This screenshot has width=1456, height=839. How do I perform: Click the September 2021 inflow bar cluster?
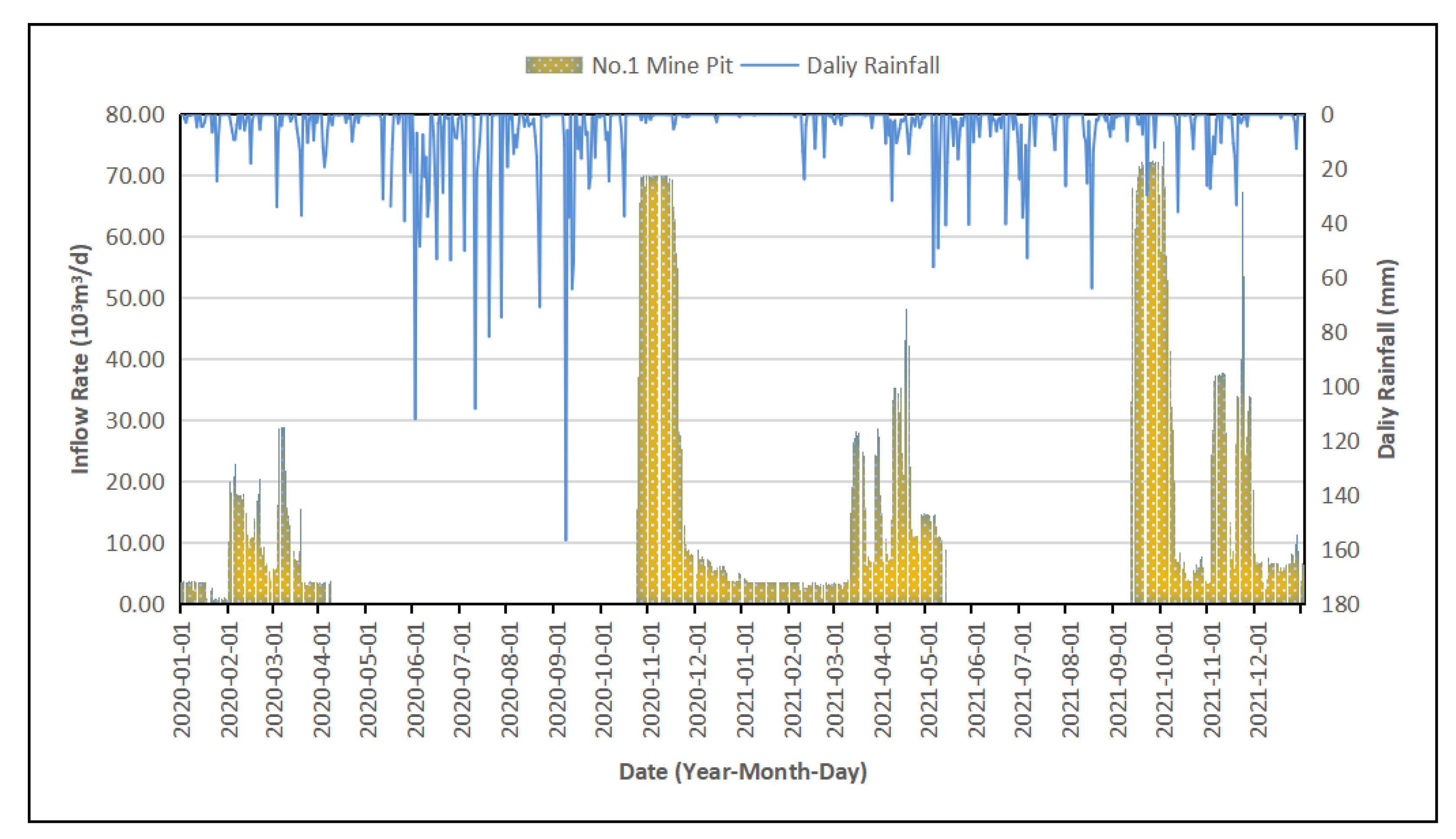pos(1150,403)
